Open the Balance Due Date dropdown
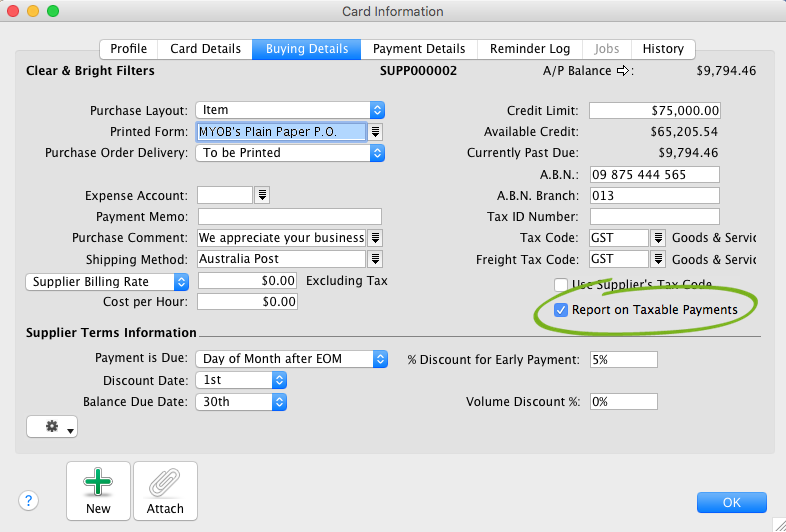Screen dimensions: 786x532 279,402
